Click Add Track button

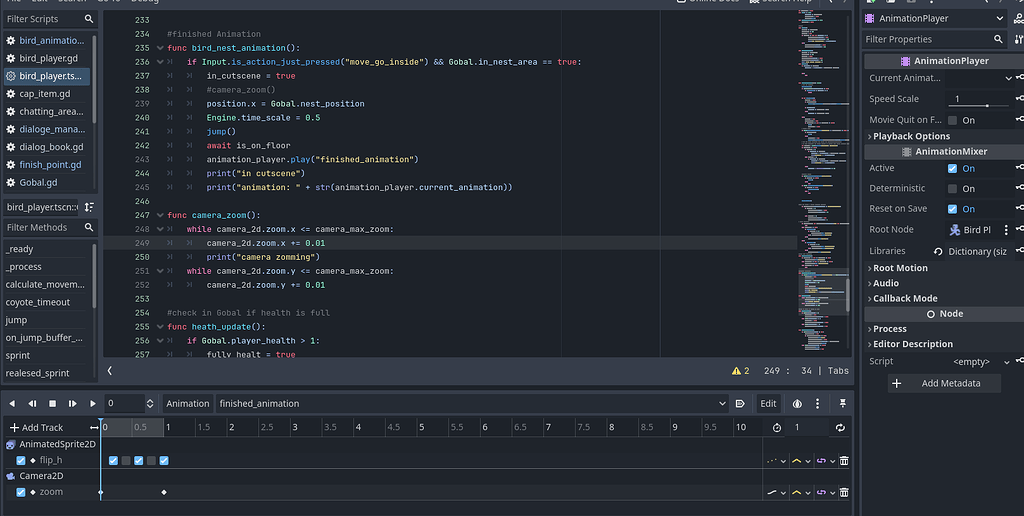[x=37, y=427]
